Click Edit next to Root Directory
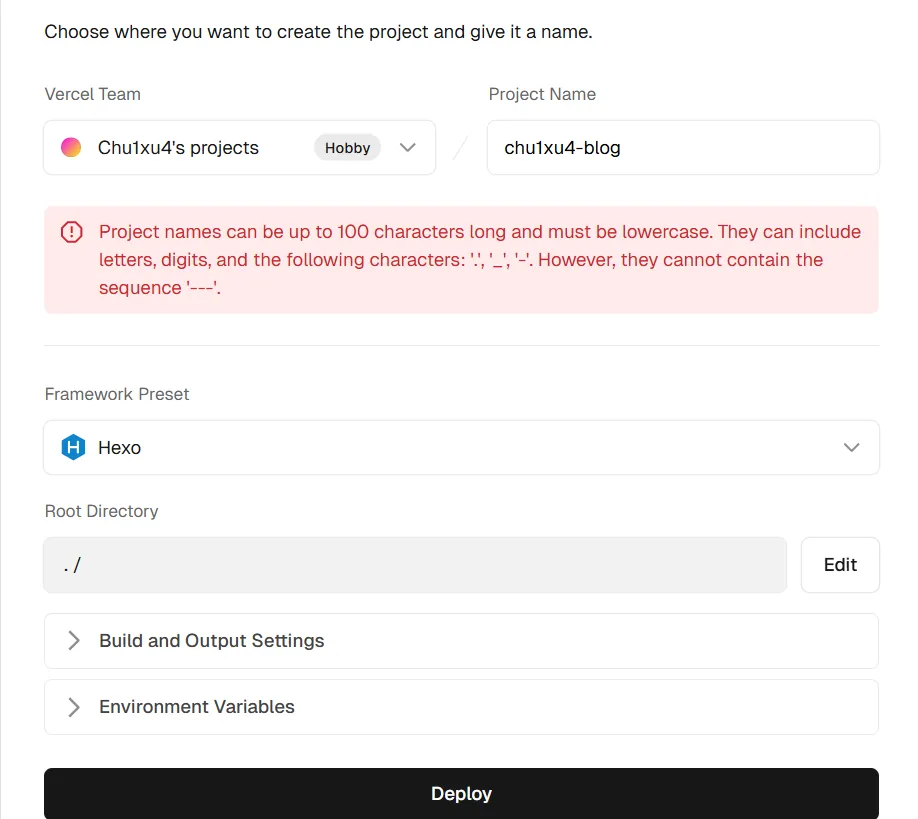Image resolution: width=918 pixels, height=819 pixels. pos(840,565)
